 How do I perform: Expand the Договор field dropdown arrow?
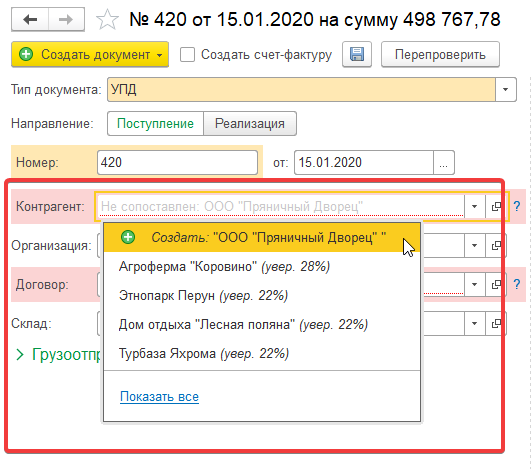(474, 284)
